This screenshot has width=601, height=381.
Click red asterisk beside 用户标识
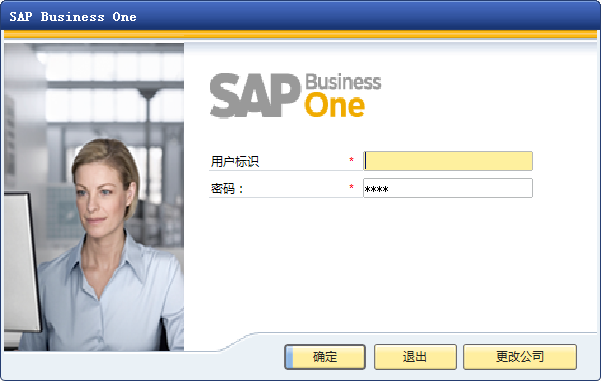point(351,159)
